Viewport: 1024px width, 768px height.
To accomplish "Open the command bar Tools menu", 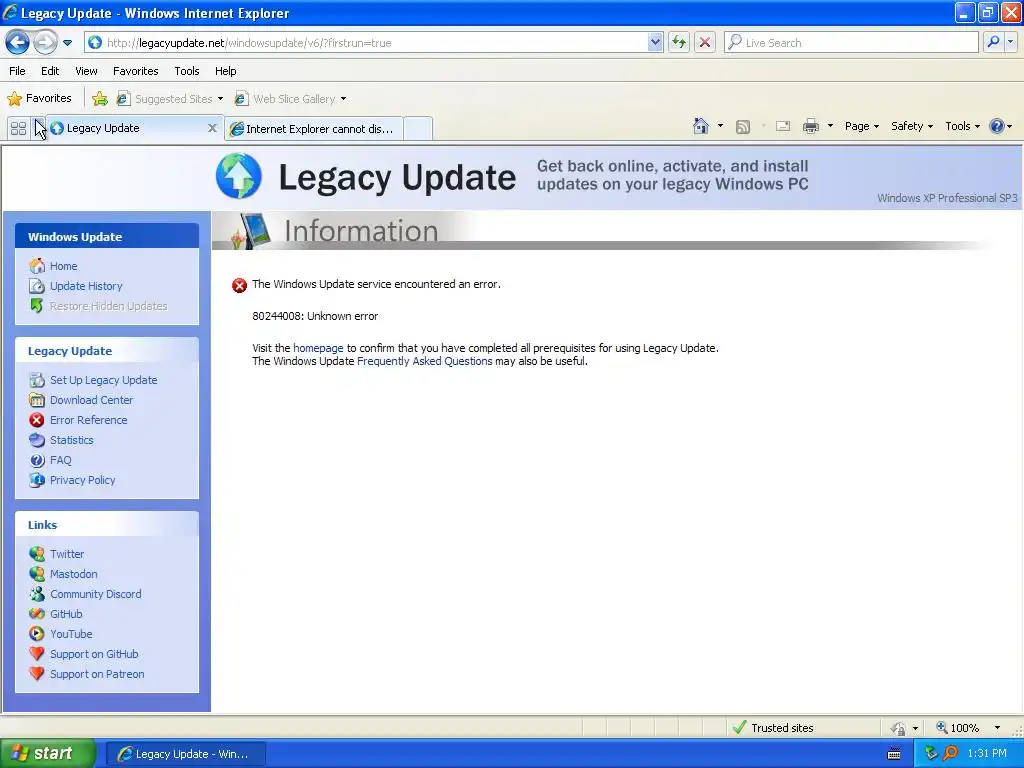I will pyautogui.click(x=963, y=126).
